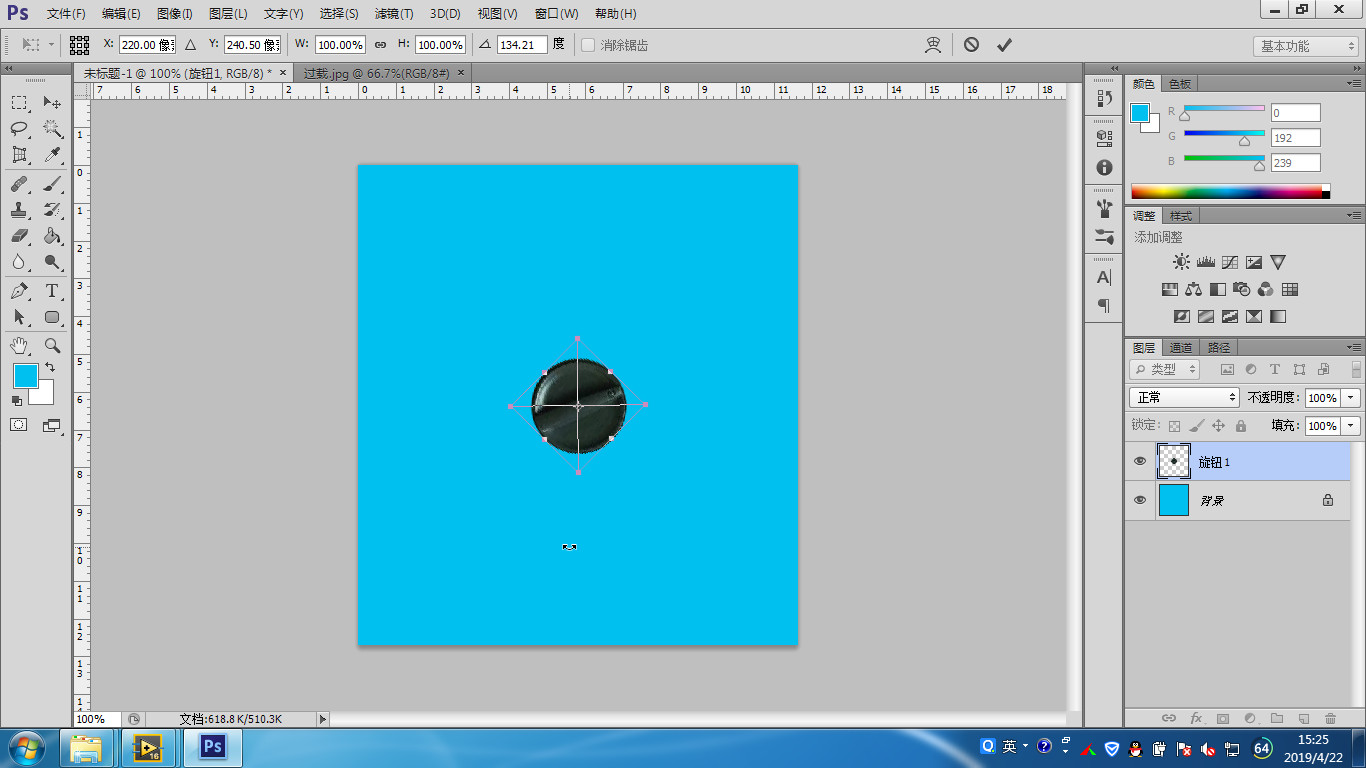Select the Rounded Rectangle shape tool
Image resolution: width=1366 pixels, height=768 pixels.
coord(52,317)
